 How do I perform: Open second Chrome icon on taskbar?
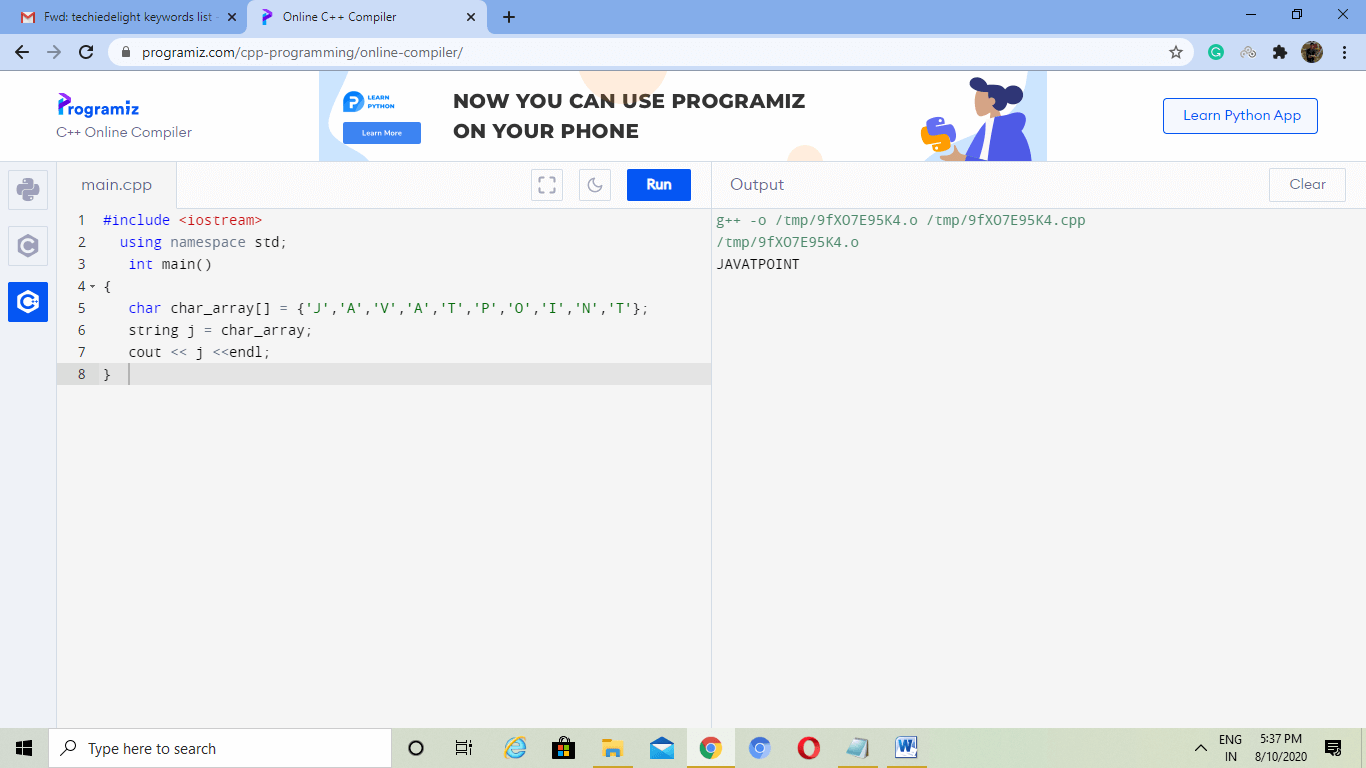point(760,748)
